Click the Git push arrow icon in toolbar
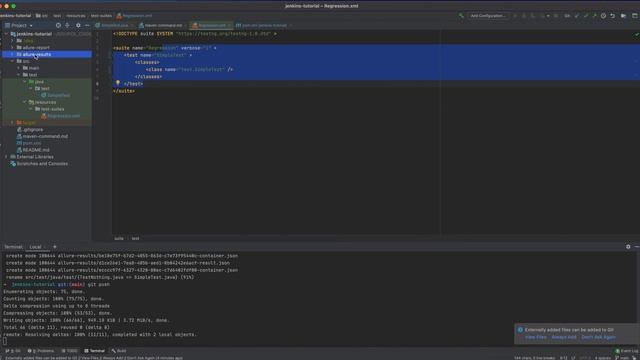 coord(594,16)
